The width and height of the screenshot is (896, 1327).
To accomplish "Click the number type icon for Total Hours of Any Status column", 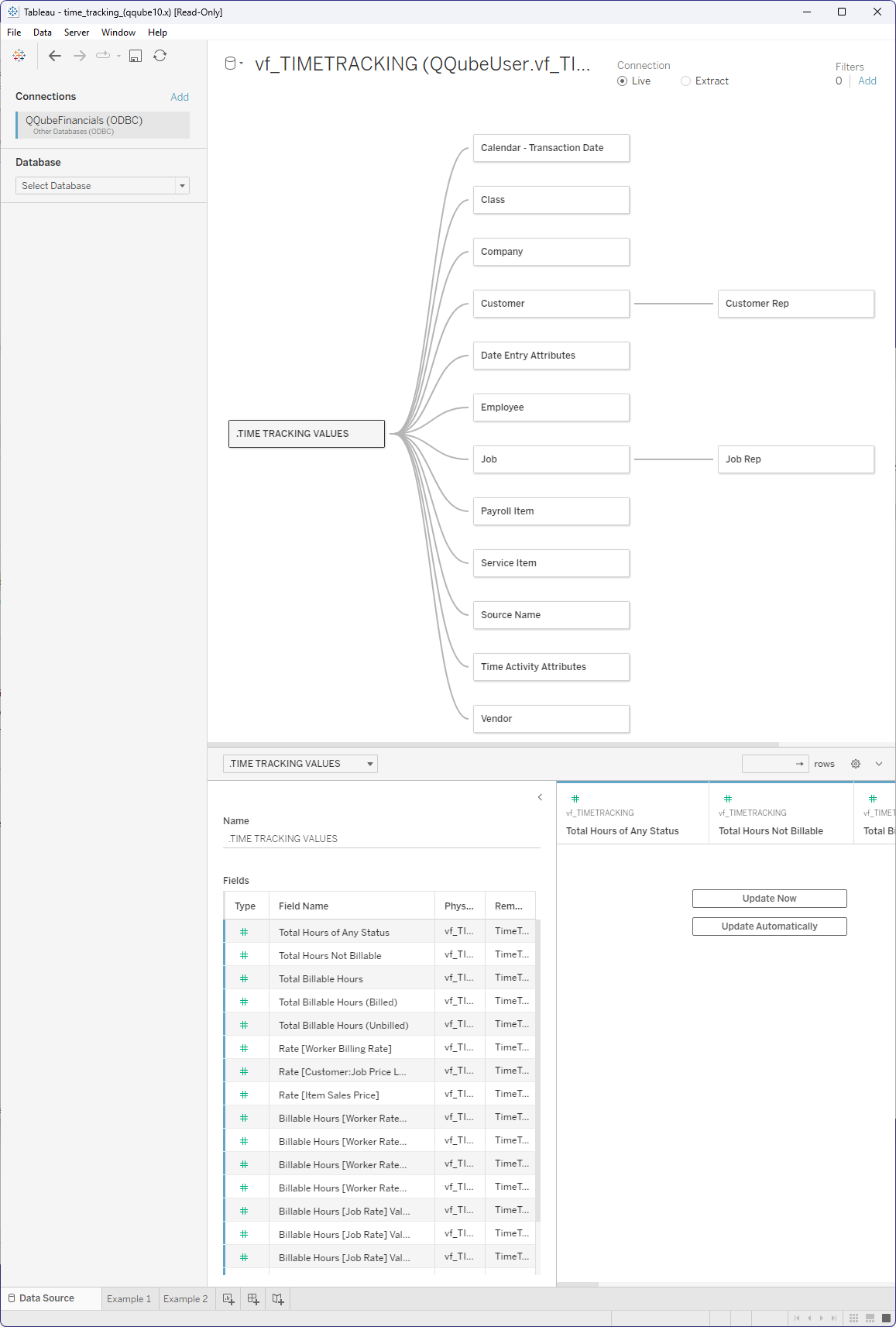I will pos(575,799).
